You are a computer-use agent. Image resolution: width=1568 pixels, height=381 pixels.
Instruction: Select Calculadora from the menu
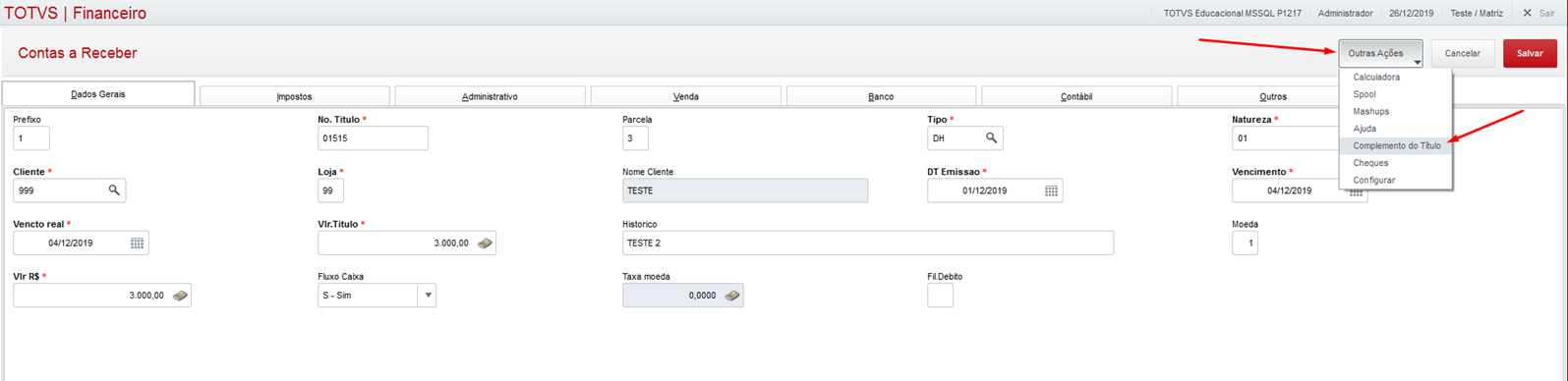pos(1376,78)
